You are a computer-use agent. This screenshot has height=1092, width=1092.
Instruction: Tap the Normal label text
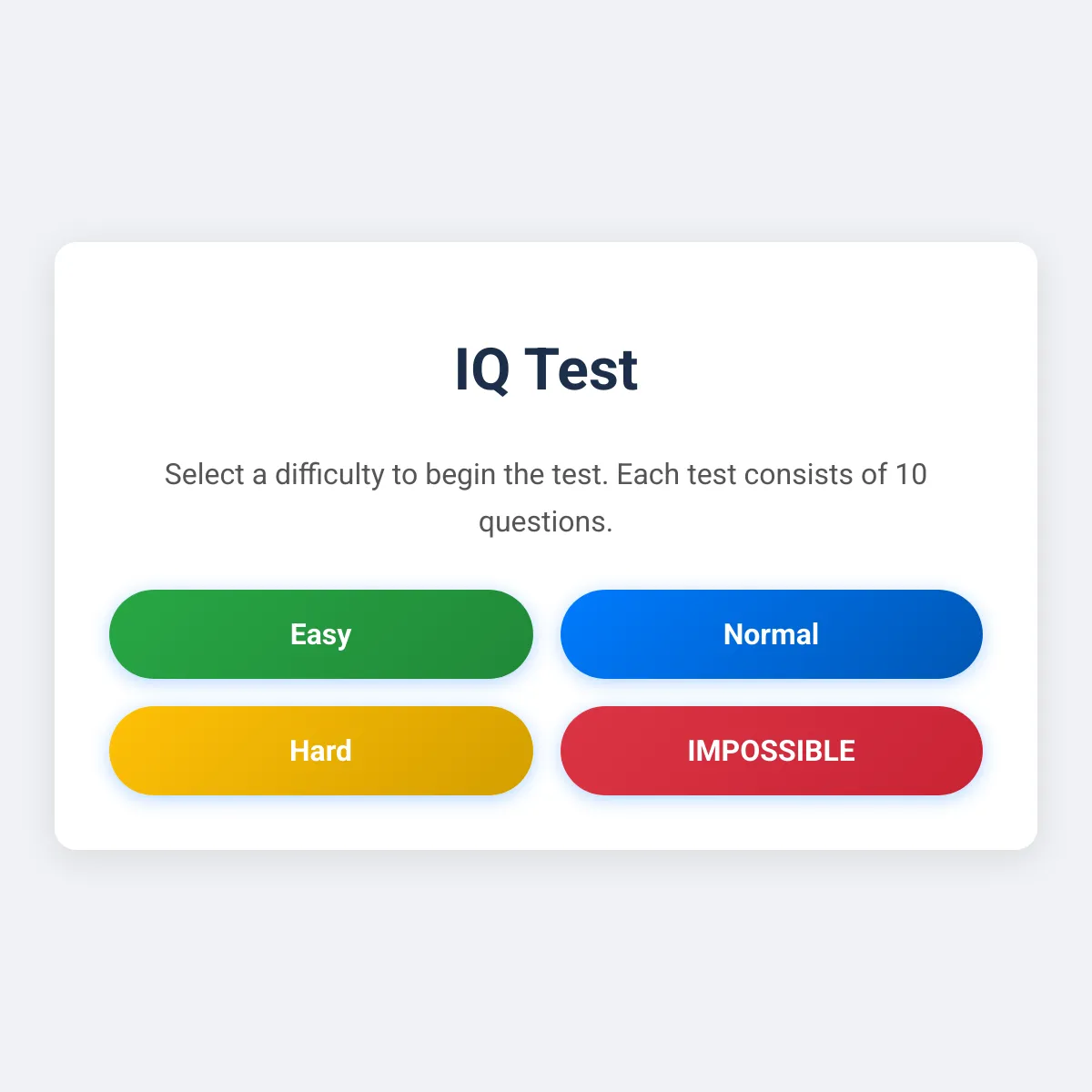click(771, 634)
